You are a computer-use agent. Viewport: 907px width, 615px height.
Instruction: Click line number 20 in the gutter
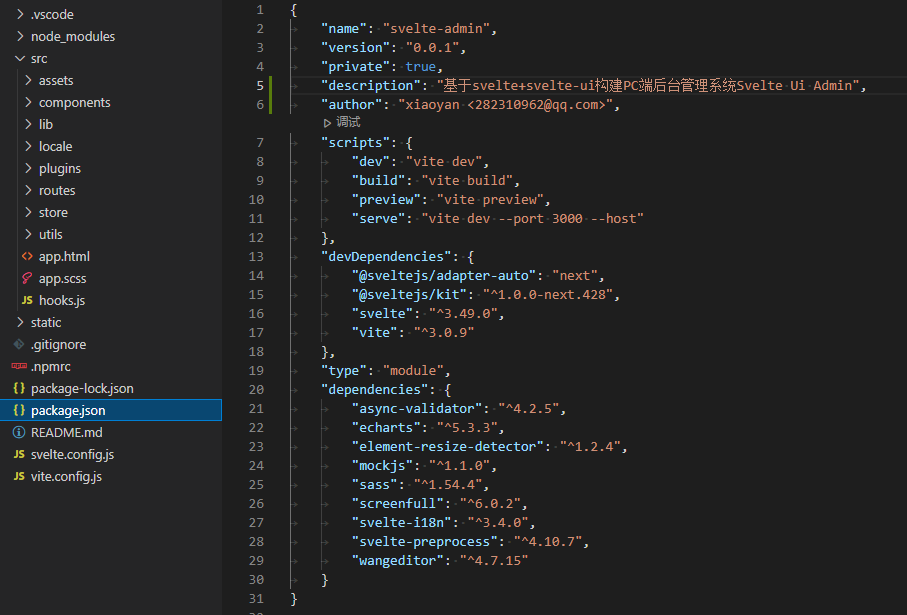[x=256, y=389]
